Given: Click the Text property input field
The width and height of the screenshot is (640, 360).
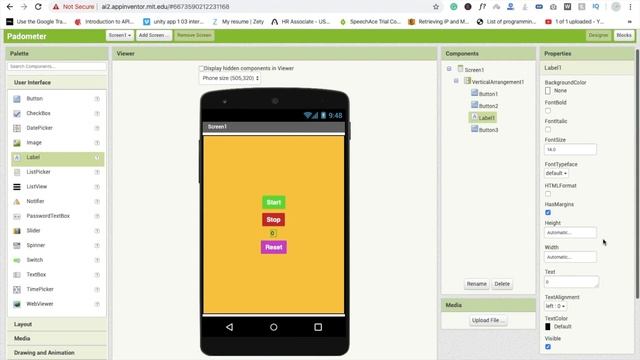Looking at the screenshot, I should click(x=571, y=282).
